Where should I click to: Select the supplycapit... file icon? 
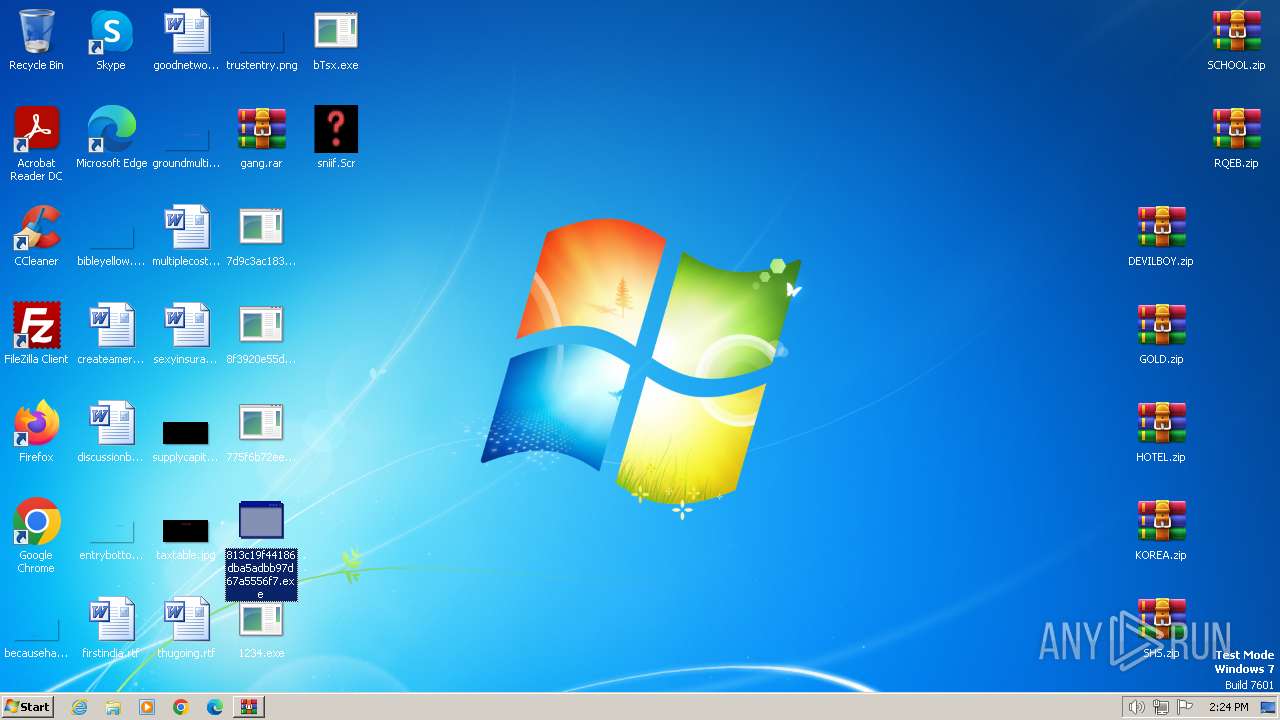(x=186, y=432)
